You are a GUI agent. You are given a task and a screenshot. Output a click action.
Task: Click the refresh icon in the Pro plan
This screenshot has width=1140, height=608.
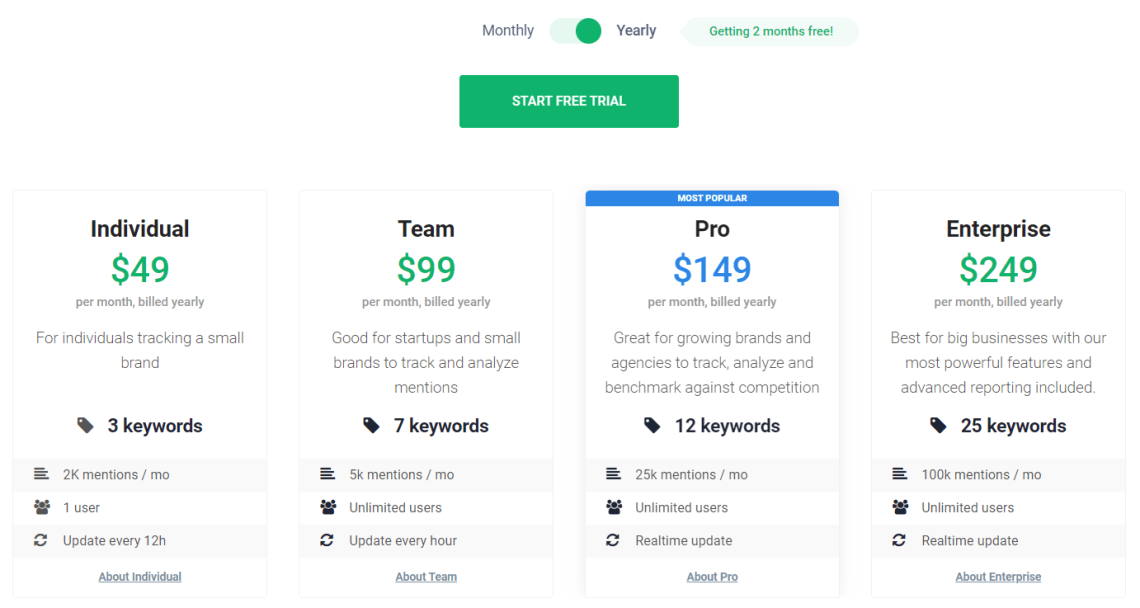click(614, 540)
